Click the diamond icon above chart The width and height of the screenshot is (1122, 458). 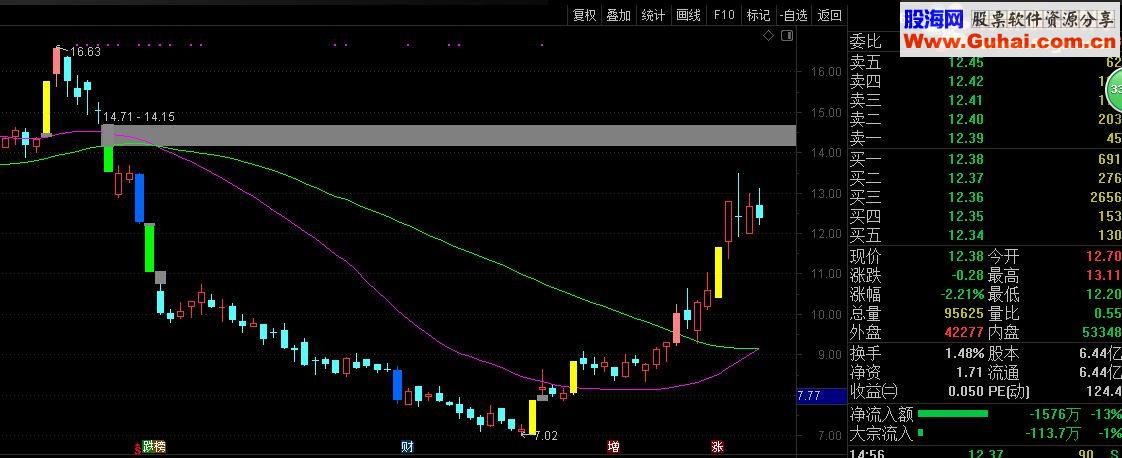[769, 36]
